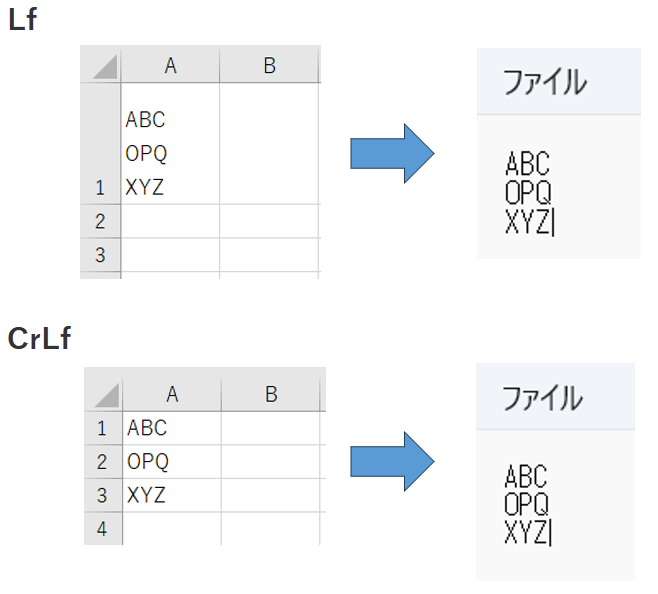Click the blue arrow in the Lf section

(392, 154)
